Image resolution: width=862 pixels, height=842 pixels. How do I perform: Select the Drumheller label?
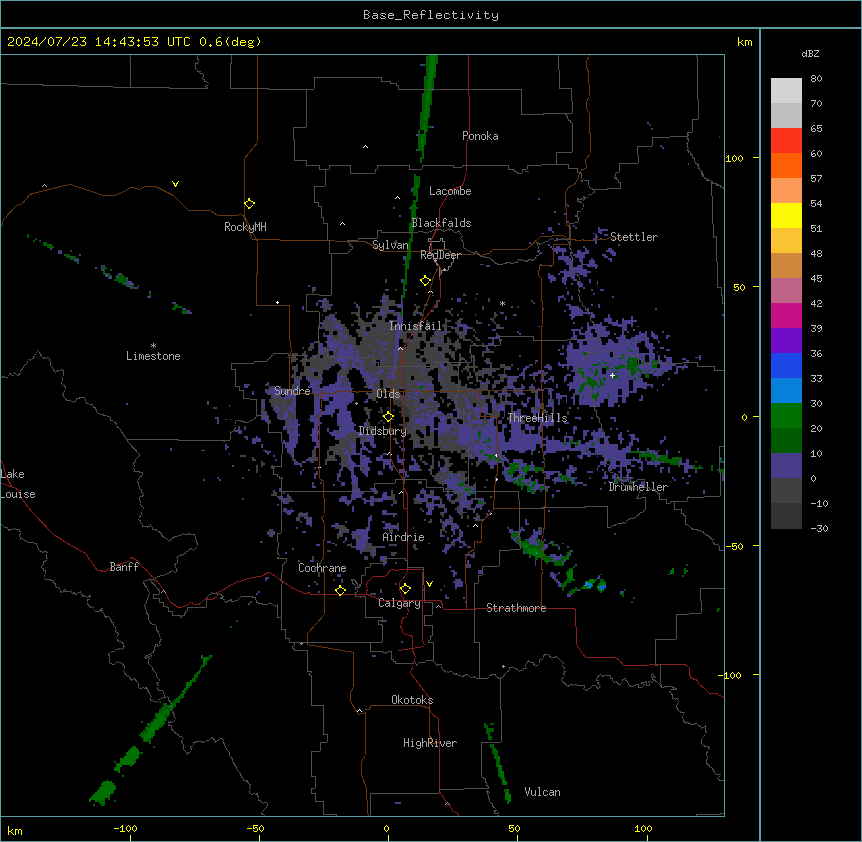click(638, 487)
